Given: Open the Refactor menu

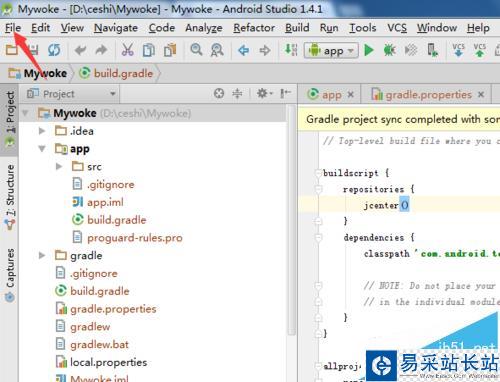Looking at the screenshot, I should [x=254, y=28].
